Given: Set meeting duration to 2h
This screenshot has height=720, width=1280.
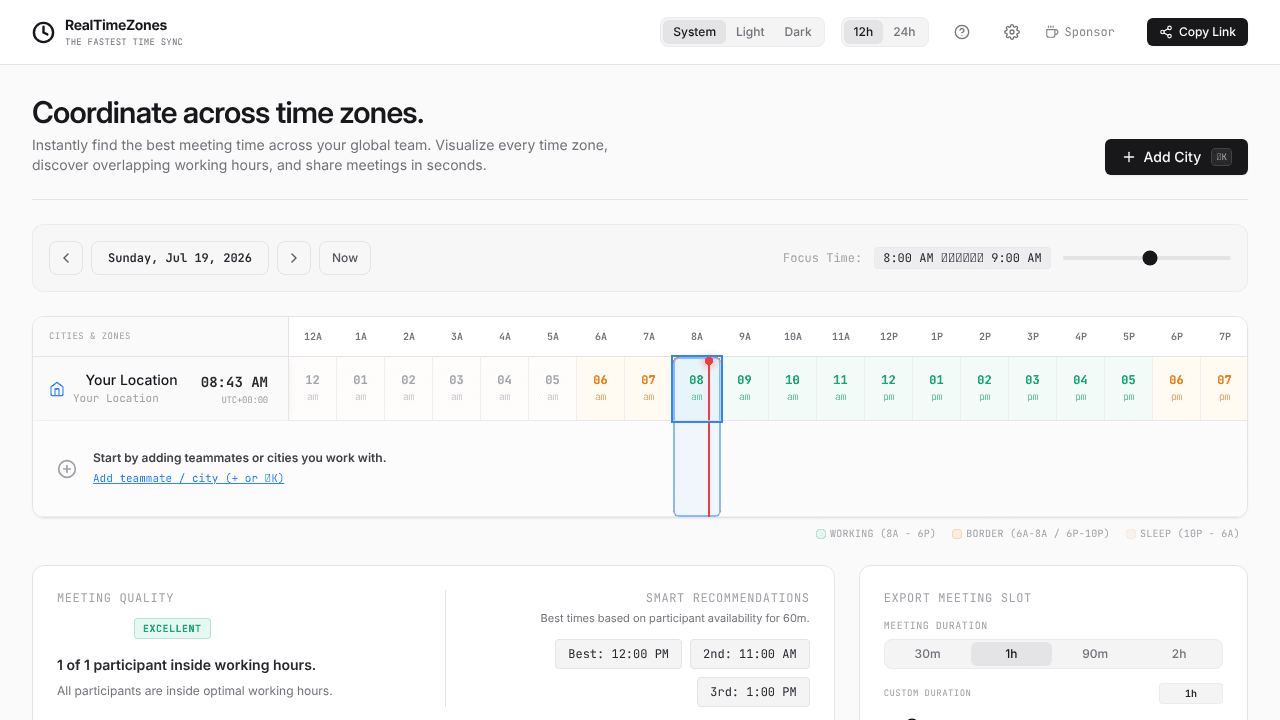Looking at the screenshot, I should (1179, 654).
